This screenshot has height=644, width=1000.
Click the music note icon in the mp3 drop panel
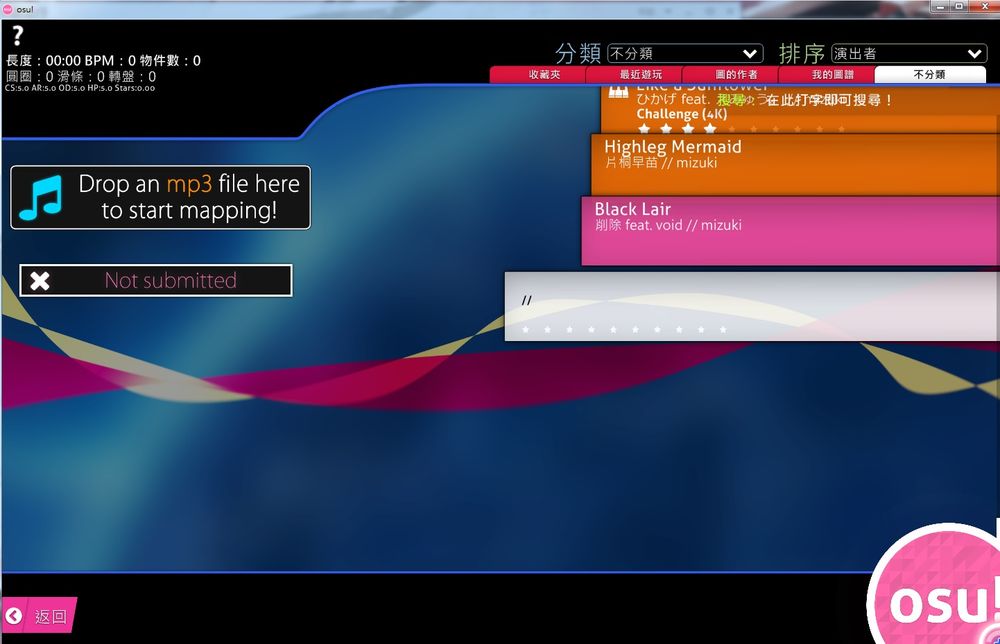(40, 197)
